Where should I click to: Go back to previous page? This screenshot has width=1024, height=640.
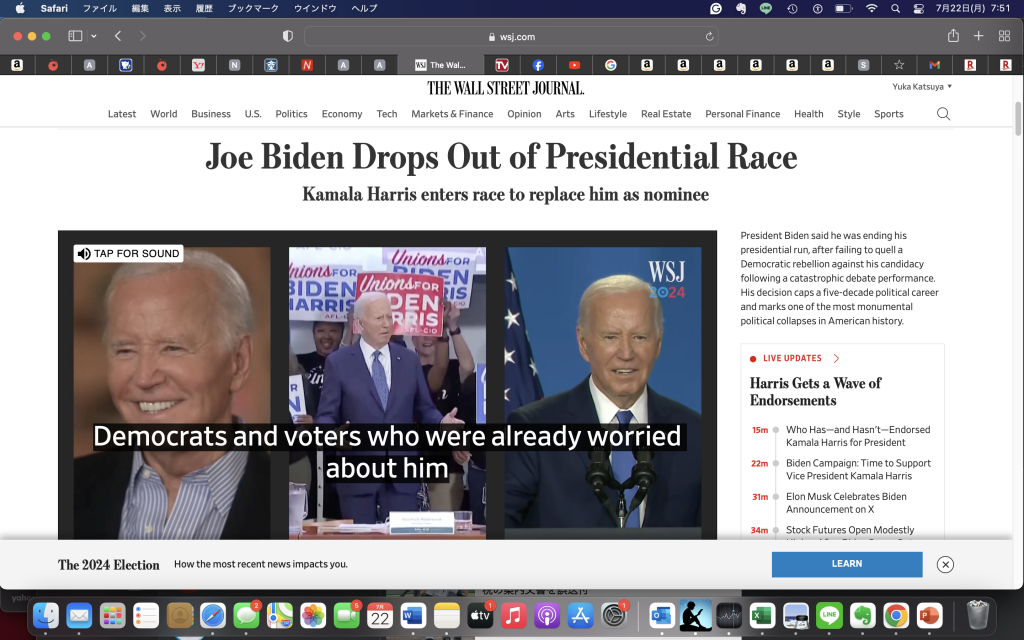[118, 36]
